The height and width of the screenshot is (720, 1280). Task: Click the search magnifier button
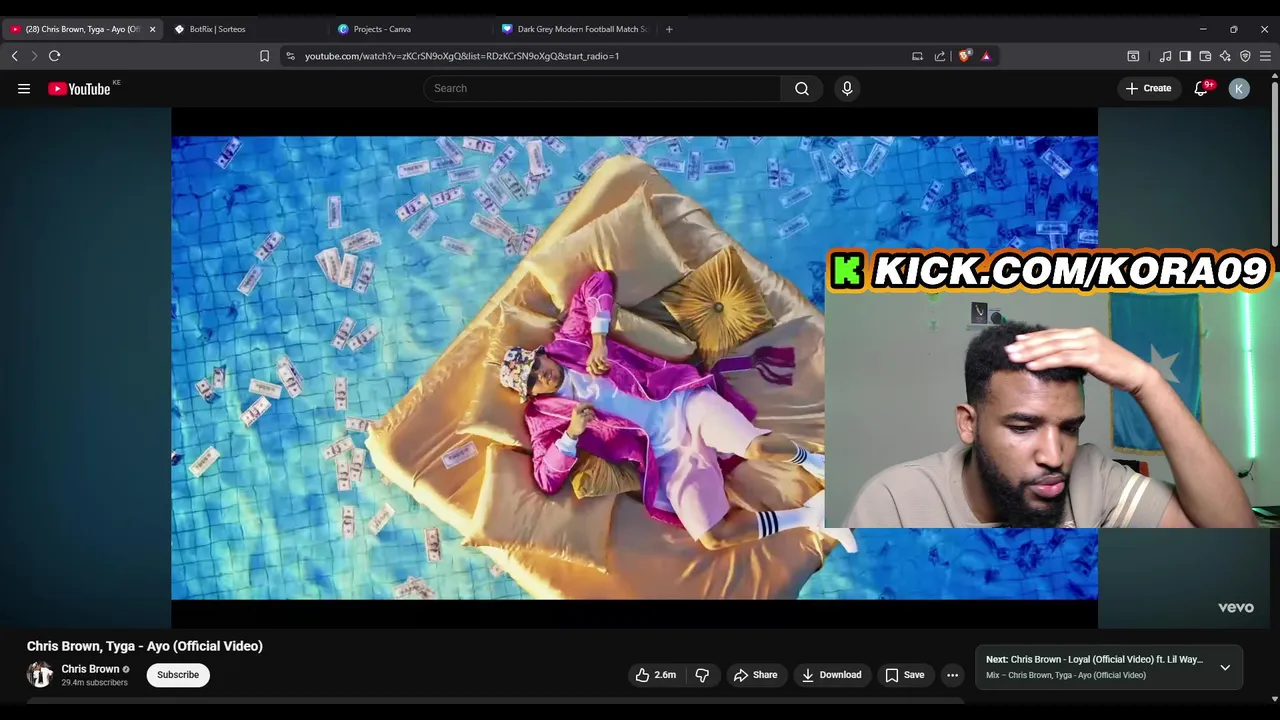802,89
